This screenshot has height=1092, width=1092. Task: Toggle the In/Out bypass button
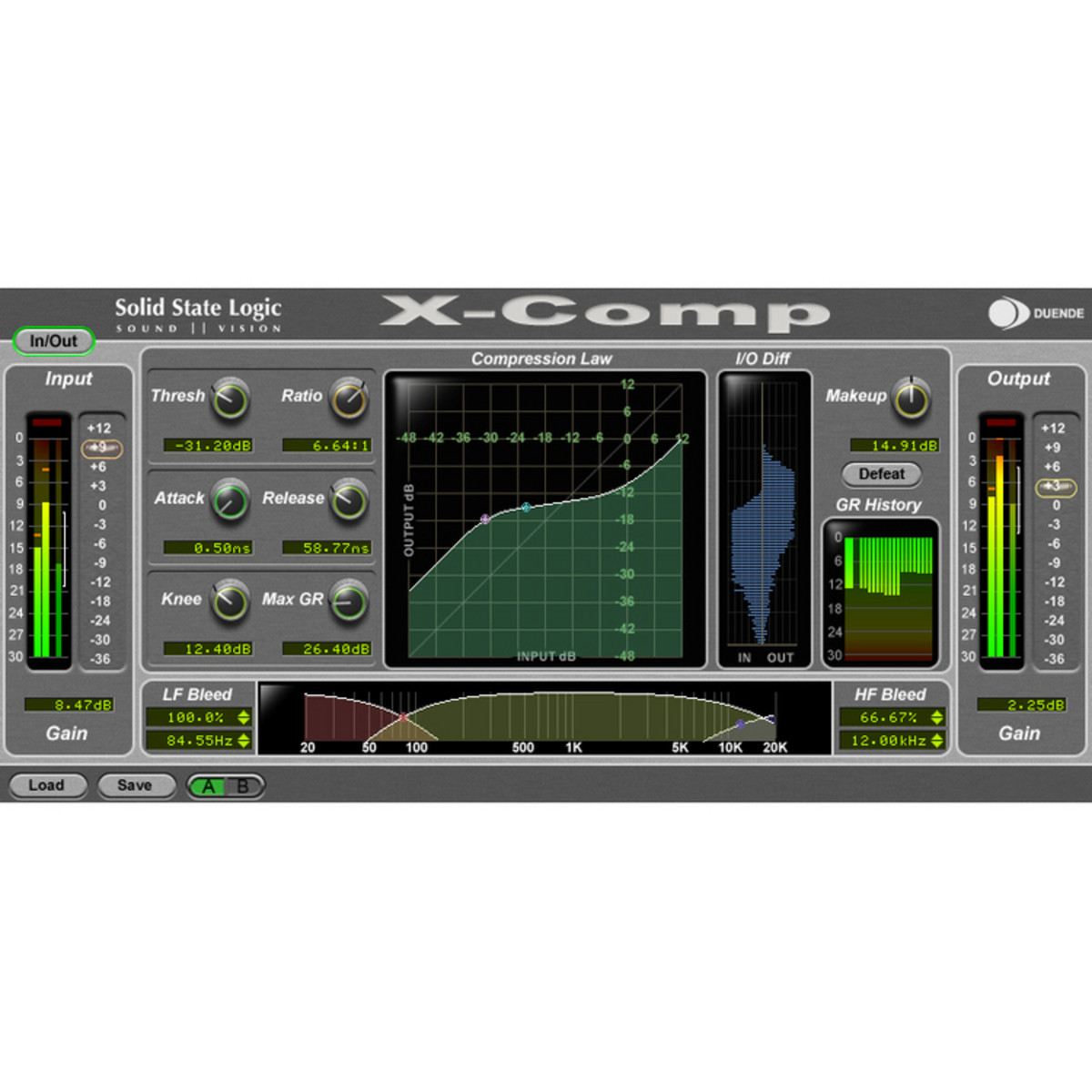[54, 341]
